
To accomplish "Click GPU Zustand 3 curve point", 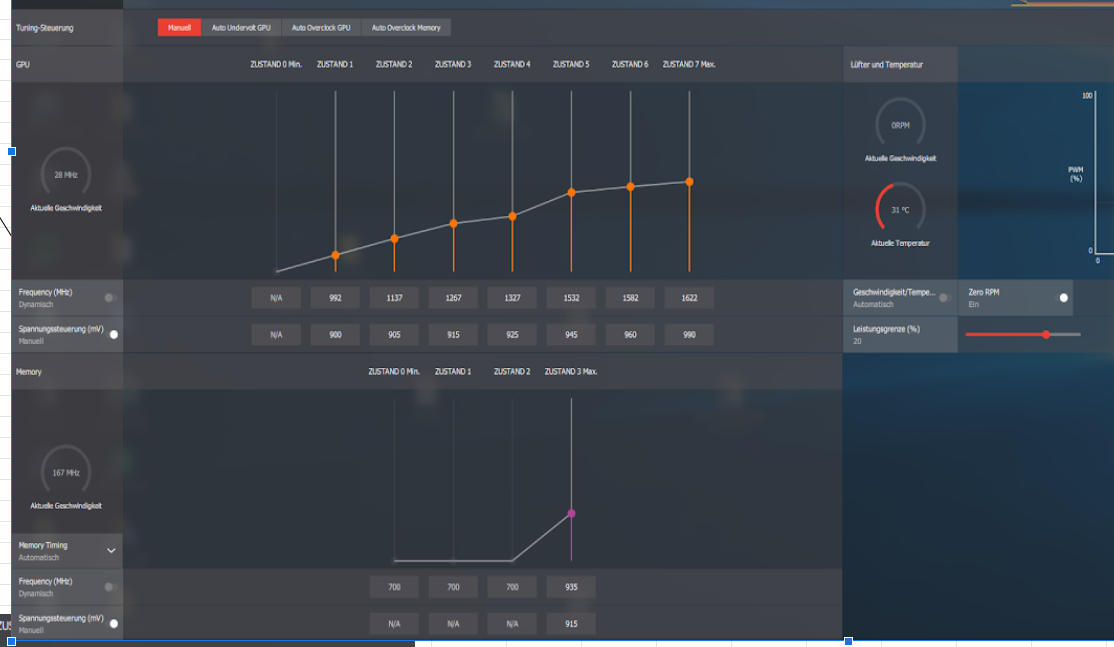I will [453, 224].
